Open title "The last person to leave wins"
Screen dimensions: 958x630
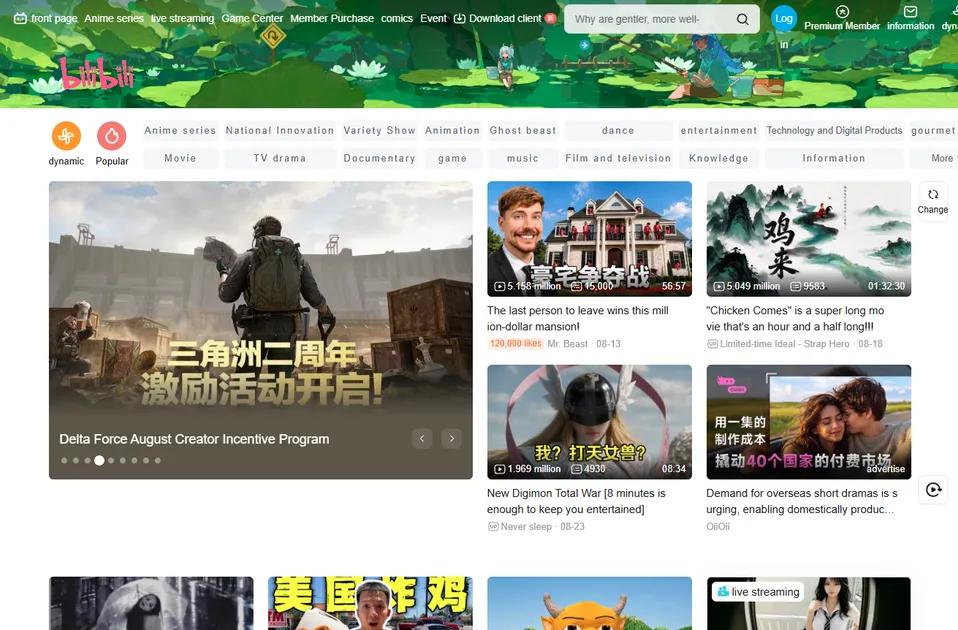(x=578, y=318)
